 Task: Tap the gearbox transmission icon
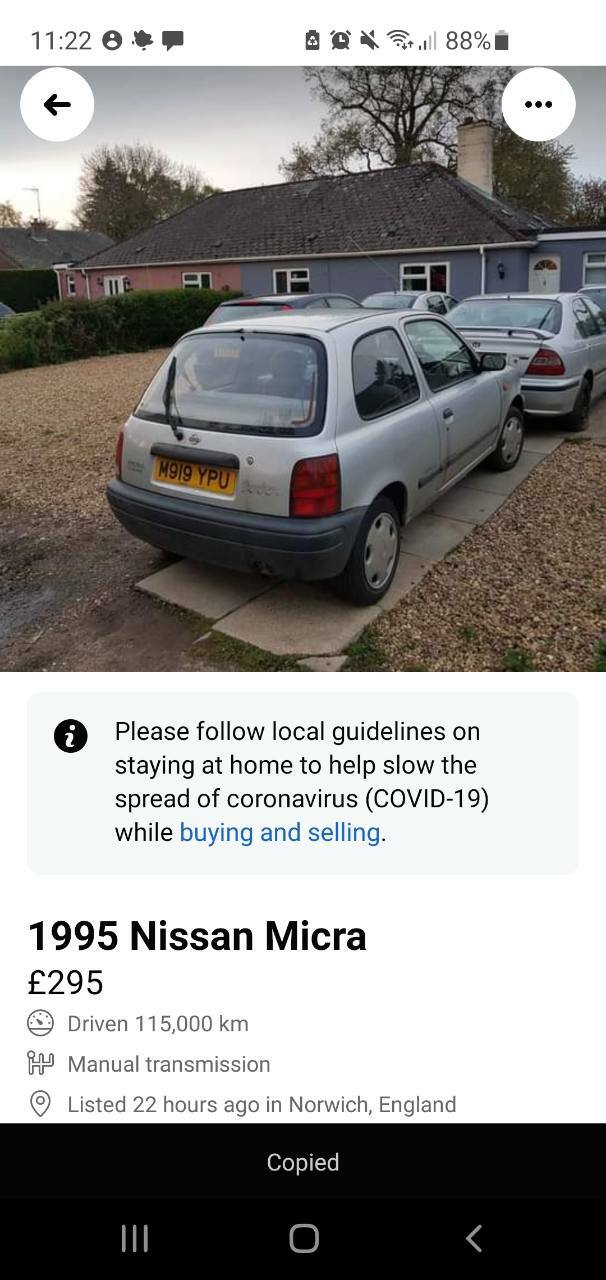click(40, 1063)
